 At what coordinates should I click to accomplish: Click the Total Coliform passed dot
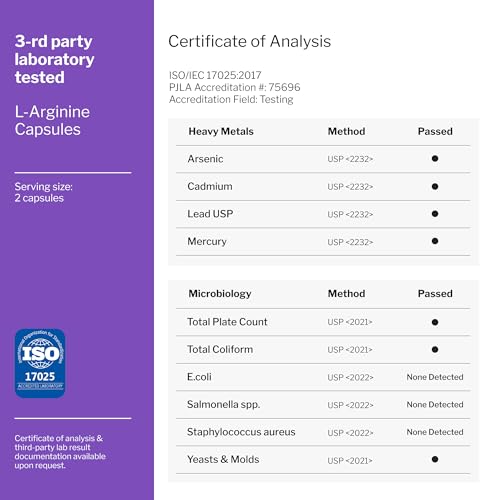[435, 349]
